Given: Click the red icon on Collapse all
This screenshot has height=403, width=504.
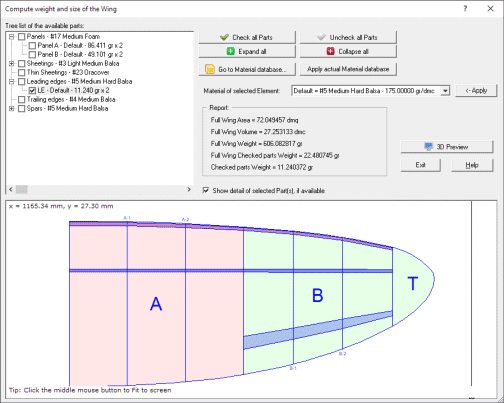Looking at the screenshot, I should (330, 51).
